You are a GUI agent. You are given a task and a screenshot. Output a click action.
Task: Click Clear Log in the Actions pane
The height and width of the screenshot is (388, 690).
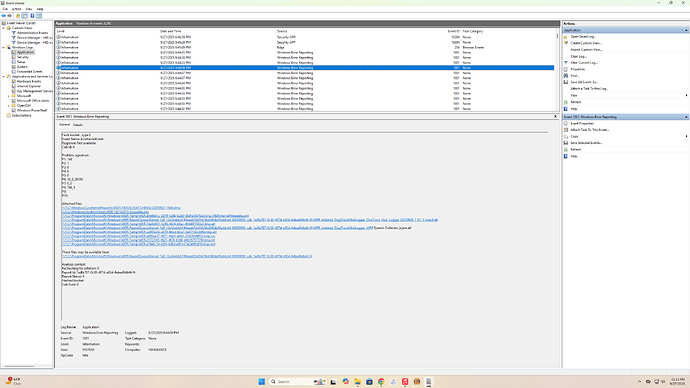[578, 56]
